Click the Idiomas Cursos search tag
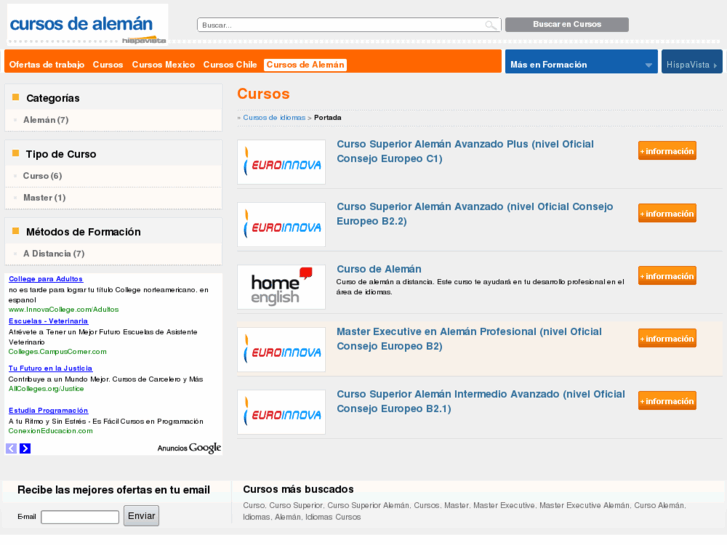 tap(333, 517)
